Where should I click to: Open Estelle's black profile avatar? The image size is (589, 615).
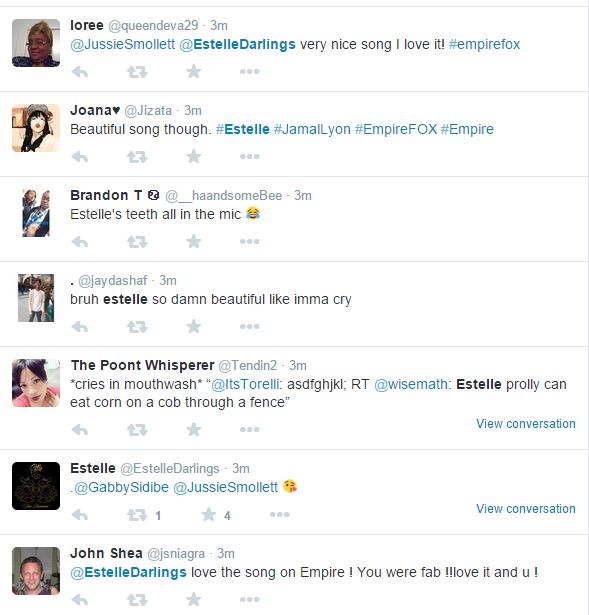point(36,486)
